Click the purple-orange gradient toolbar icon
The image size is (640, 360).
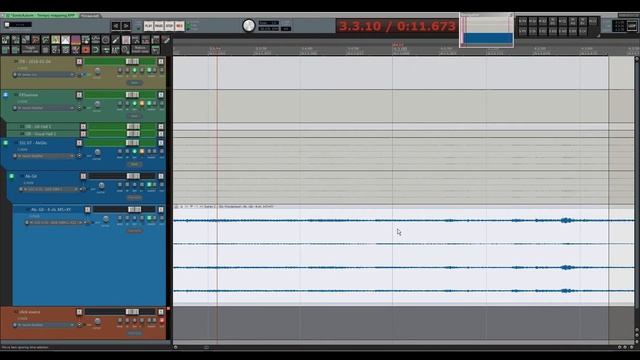pyautogui.click(x=76, y=40)
